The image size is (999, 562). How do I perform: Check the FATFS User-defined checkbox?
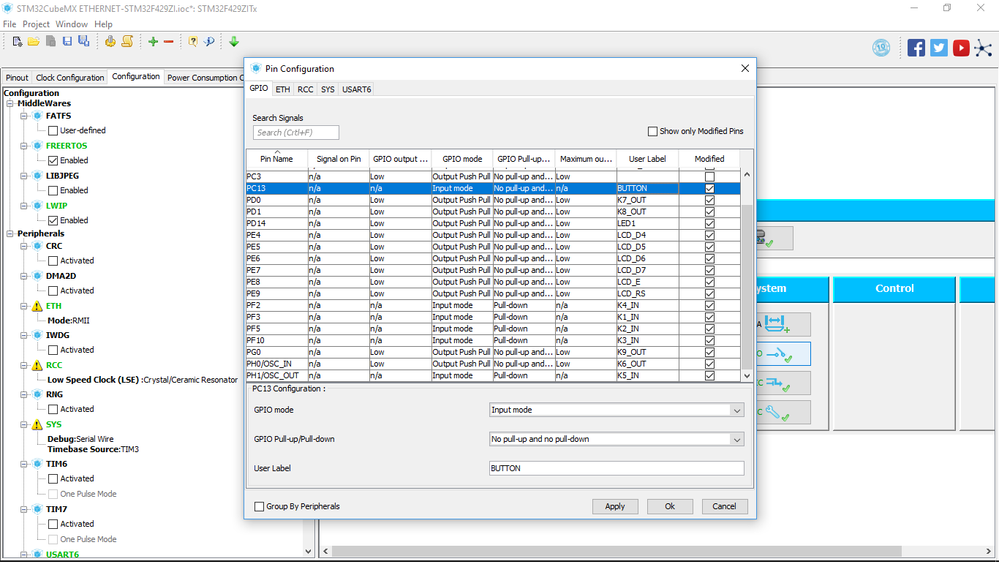[x=53, y=131]
